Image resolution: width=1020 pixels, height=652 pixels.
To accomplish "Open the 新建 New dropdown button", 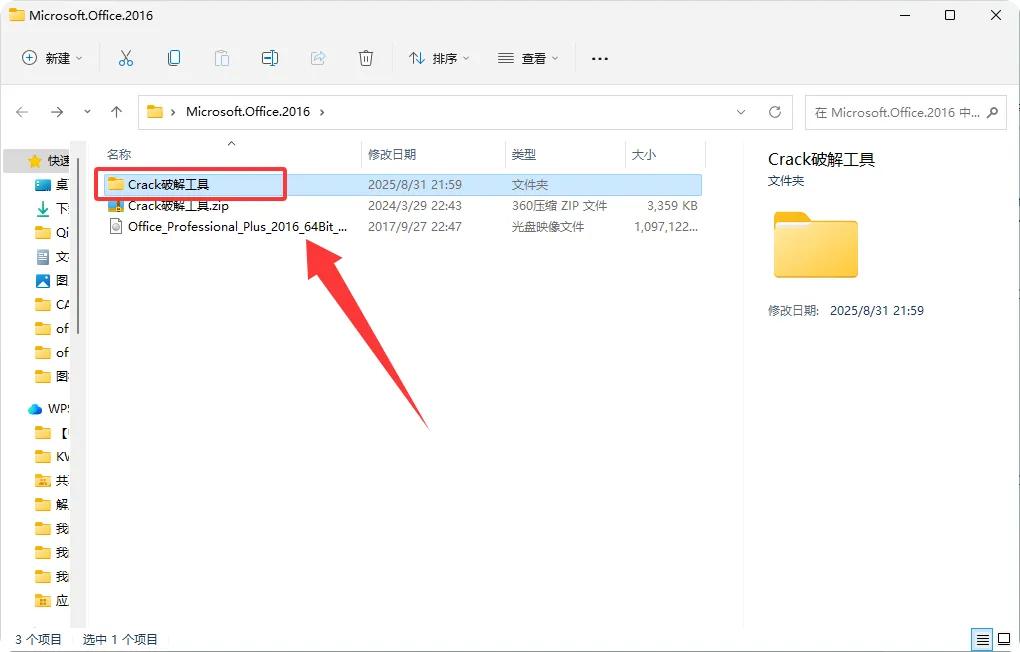I will (52, 58).
